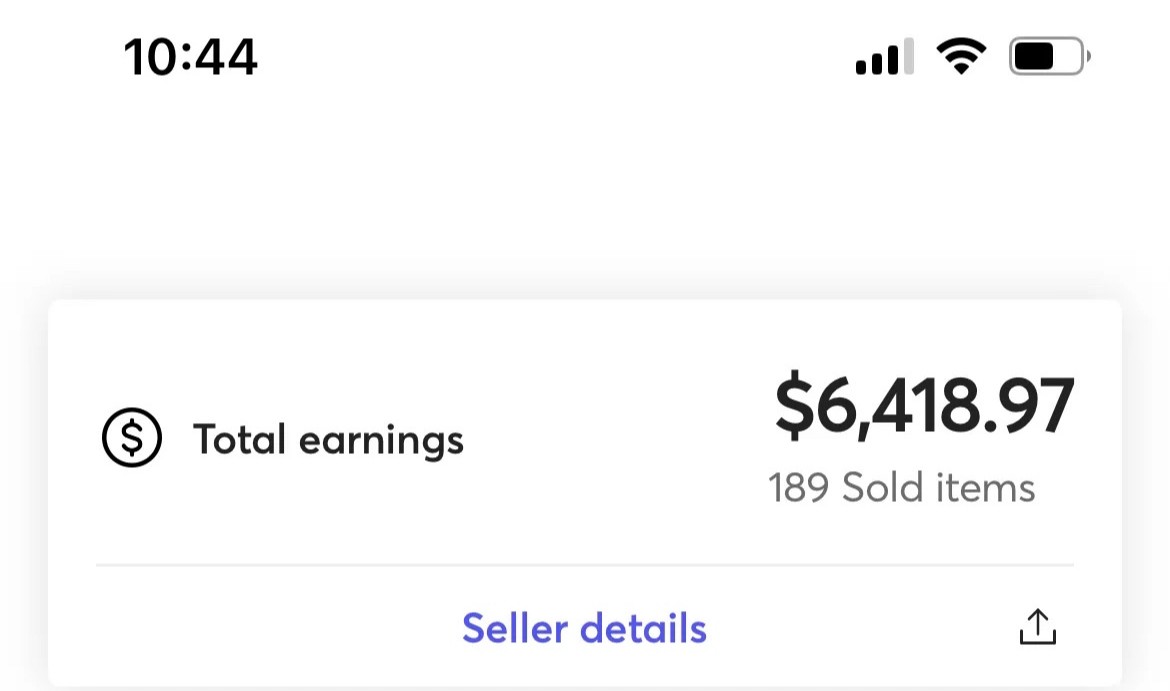Tap the Wi-Fi status icon

point(961,56)
